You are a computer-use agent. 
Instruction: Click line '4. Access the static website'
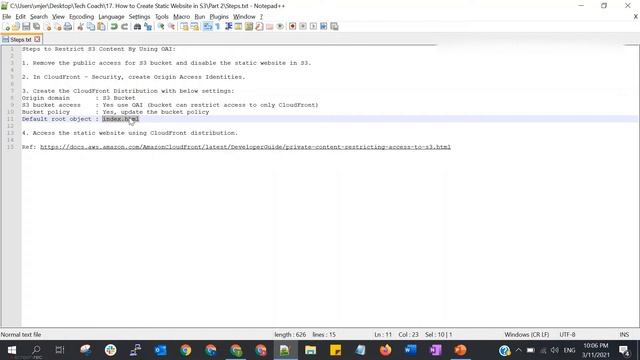click(130, 133)
